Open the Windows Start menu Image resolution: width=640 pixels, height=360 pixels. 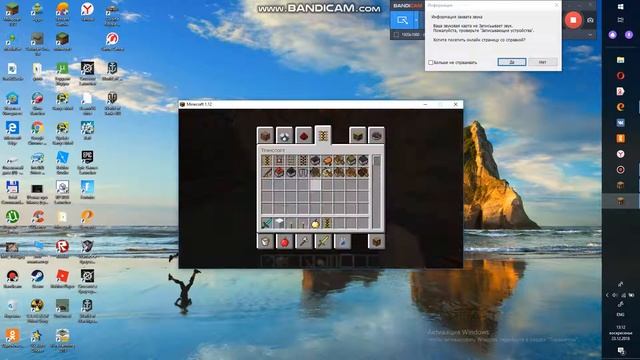[x=621, y=7]
